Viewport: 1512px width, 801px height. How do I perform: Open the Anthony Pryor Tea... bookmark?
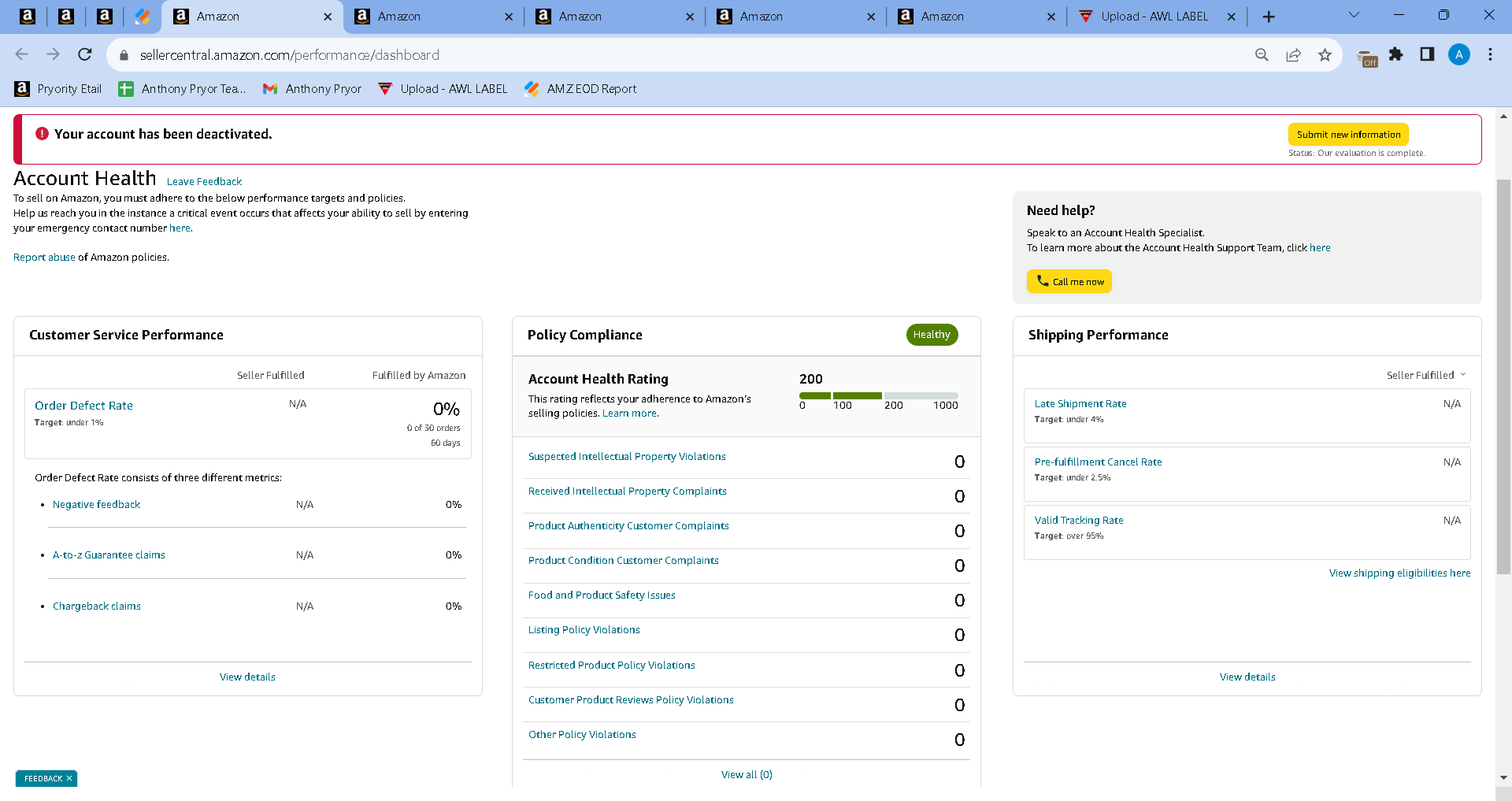(182, 89)
